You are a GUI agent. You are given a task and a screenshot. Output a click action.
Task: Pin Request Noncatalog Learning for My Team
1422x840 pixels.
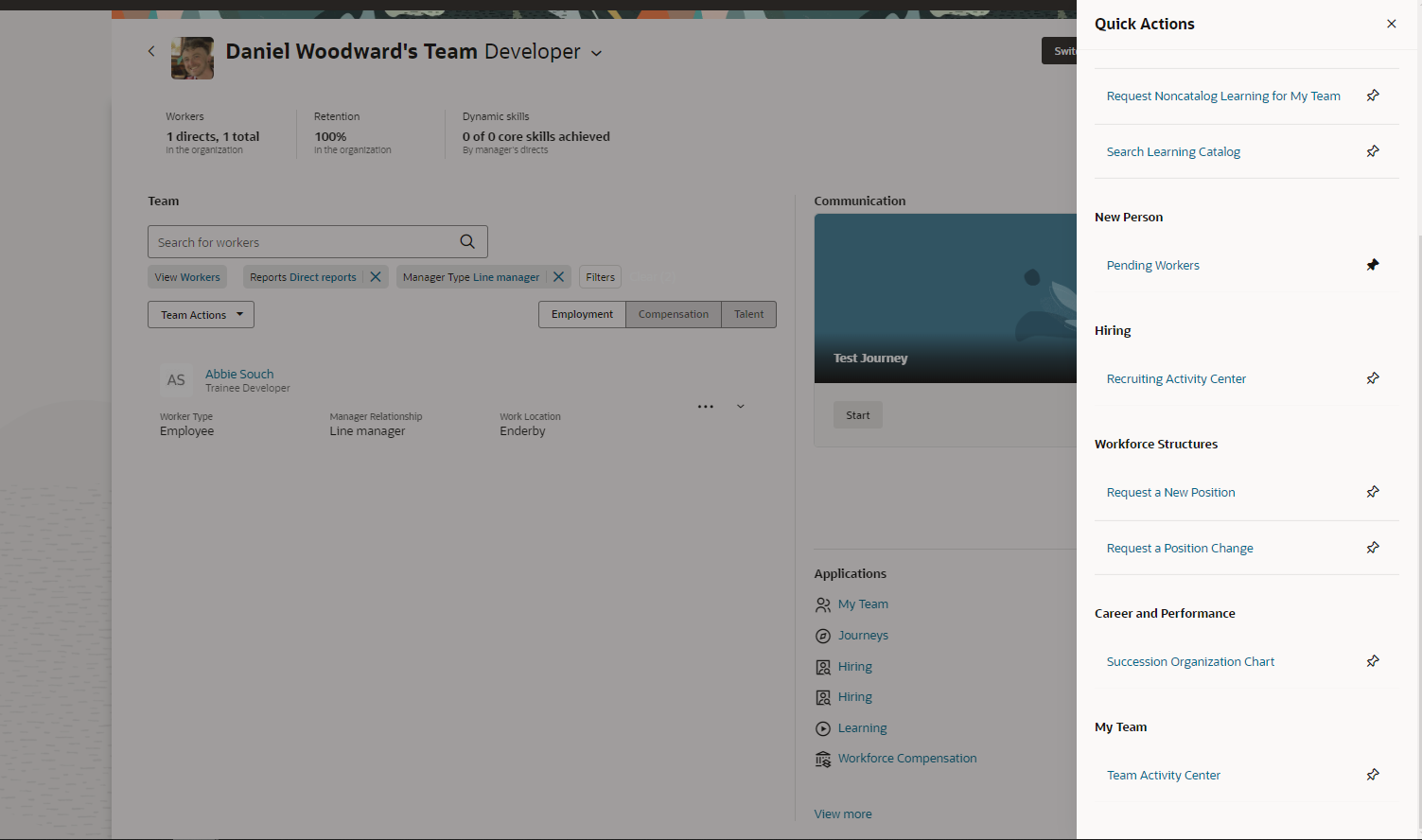click(x=1373, y=96)
